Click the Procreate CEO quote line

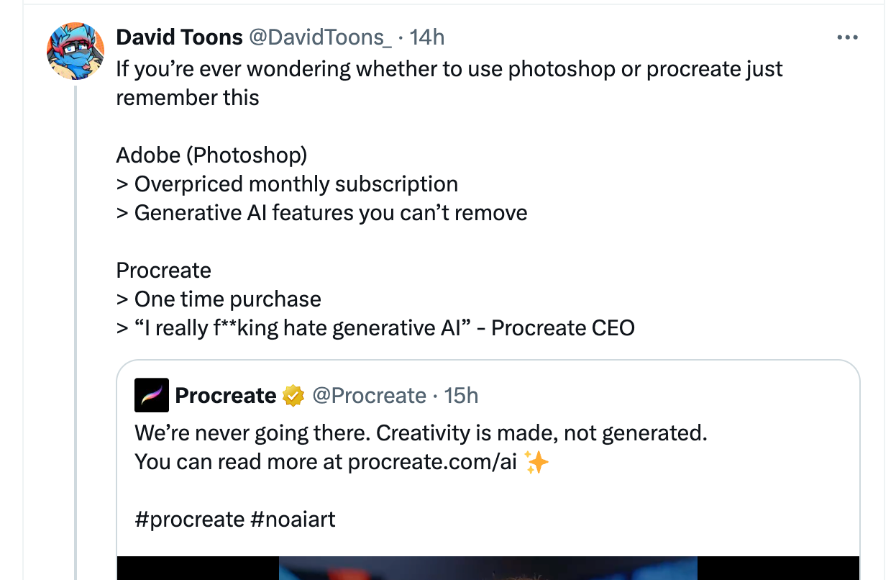(x=375, y=329)
